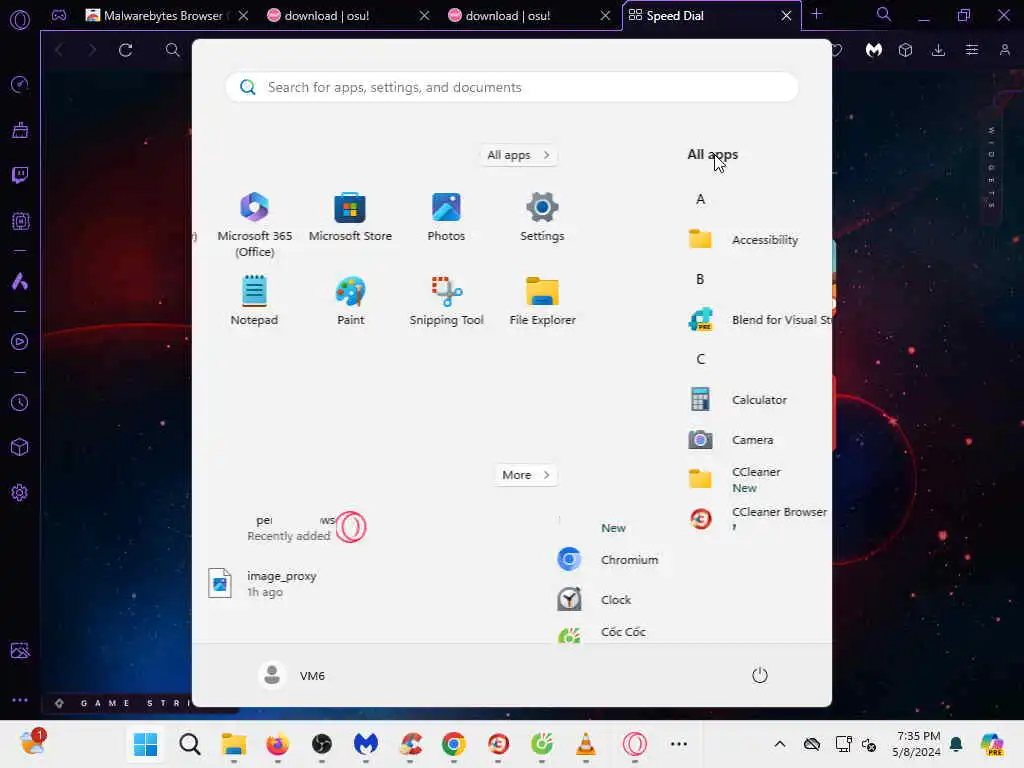This screenshot has width=1024, height=768.
Task: Open Microsoft Store from pinned apps
Action: (x=350, y=217)
